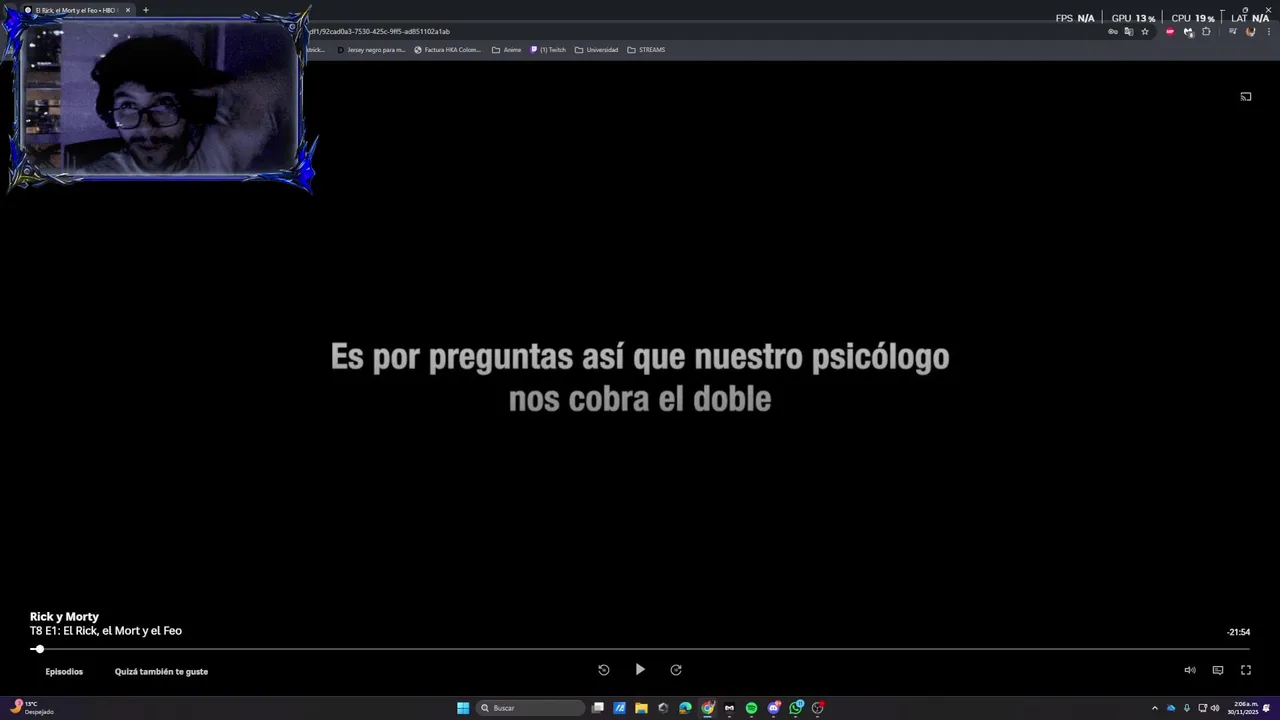Open Task View on taskbar
The width and height of the screenshot is (1280, 720).
(x=597, y=708)
